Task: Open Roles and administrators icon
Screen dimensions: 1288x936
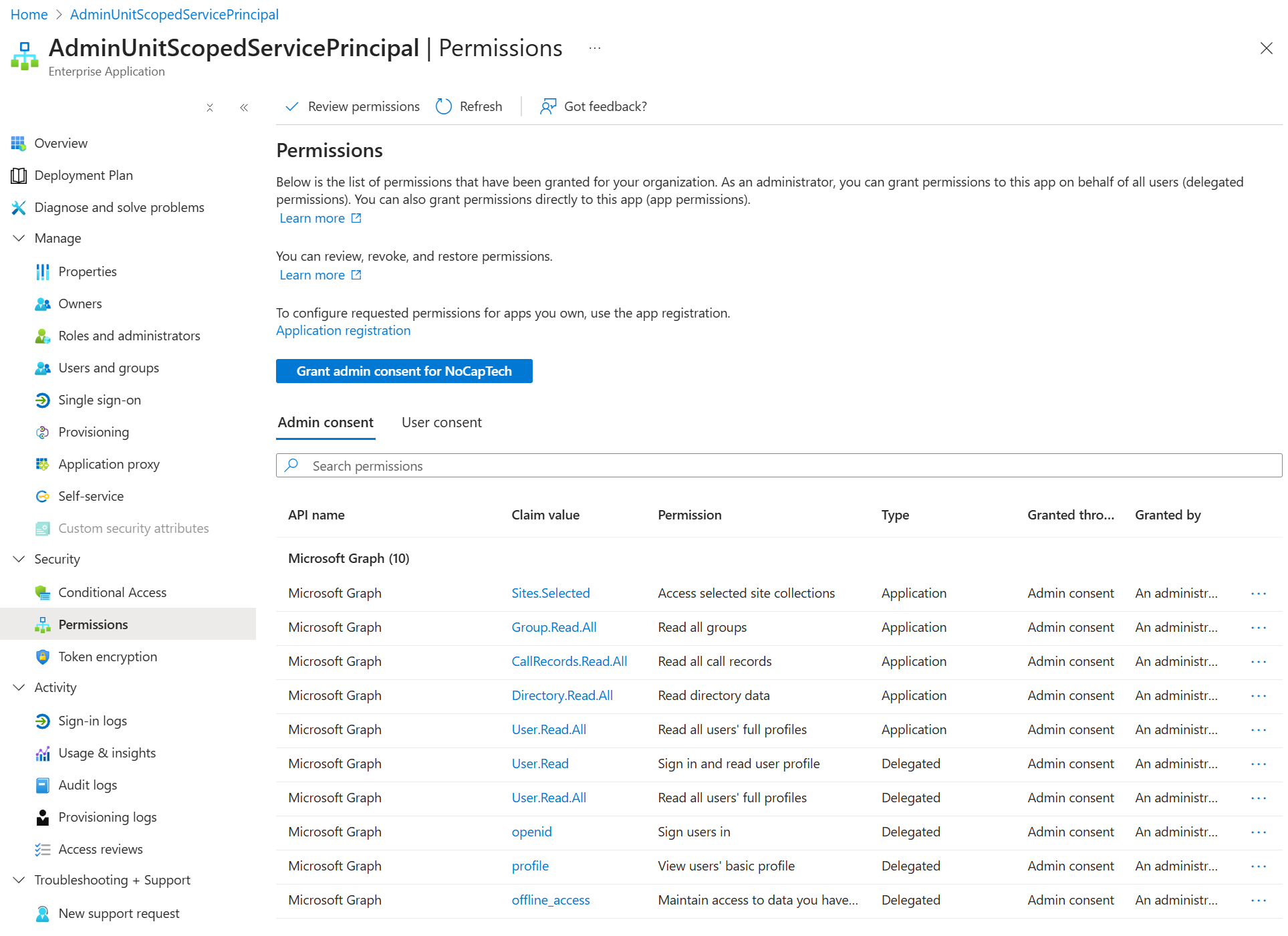Action: (x=43, y=336)
